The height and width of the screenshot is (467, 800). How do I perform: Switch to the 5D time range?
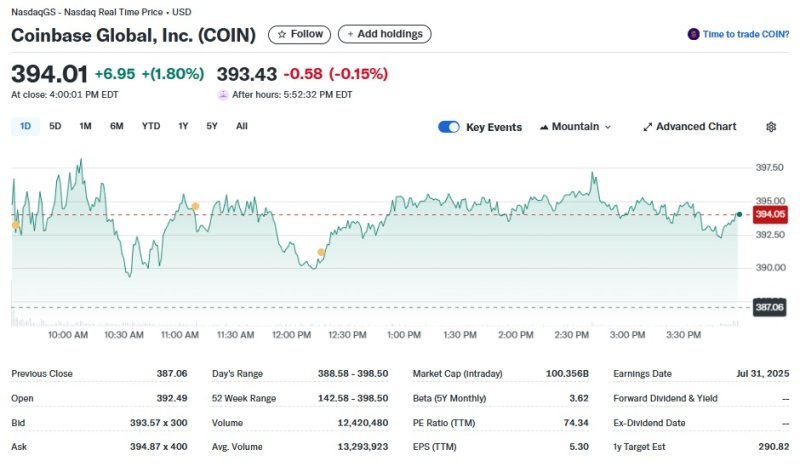coord(55,126)
